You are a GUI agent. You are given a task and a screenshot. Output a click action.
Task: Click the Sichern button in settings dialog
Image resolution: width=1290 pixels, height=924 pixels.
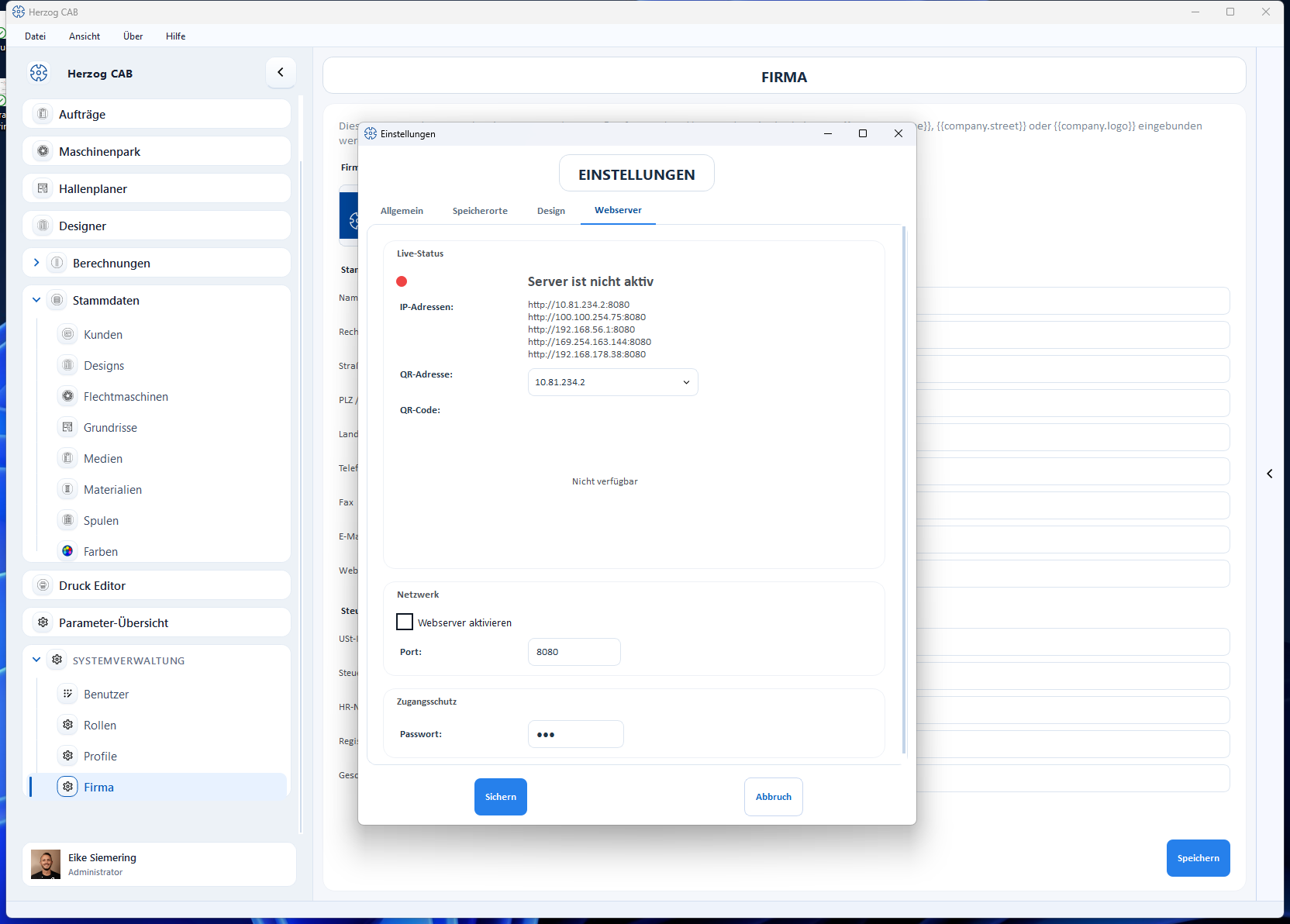(x=501, y=797)
